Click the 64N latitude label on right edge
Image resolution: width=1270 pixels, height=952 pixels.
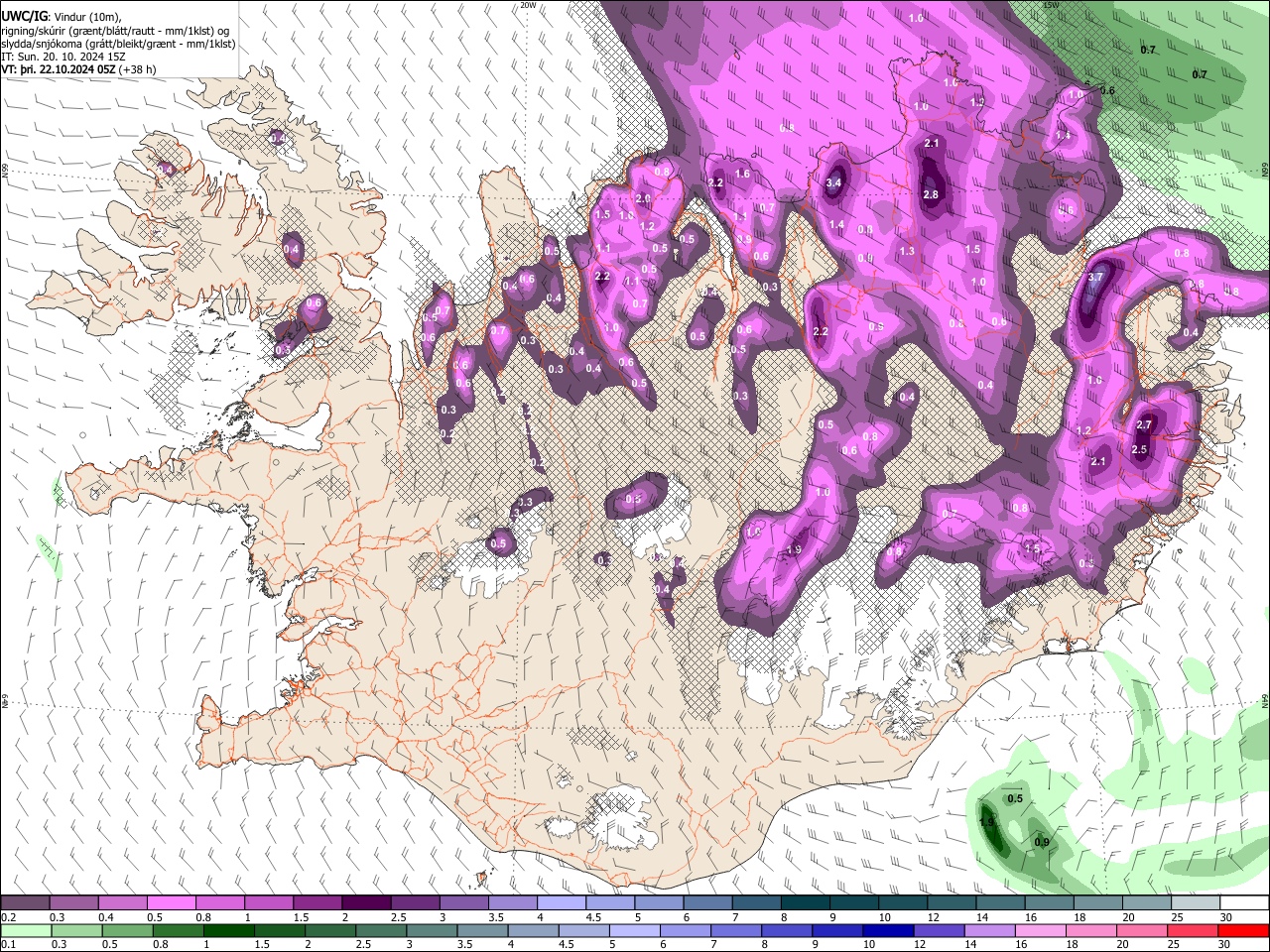pos(1265,700)
